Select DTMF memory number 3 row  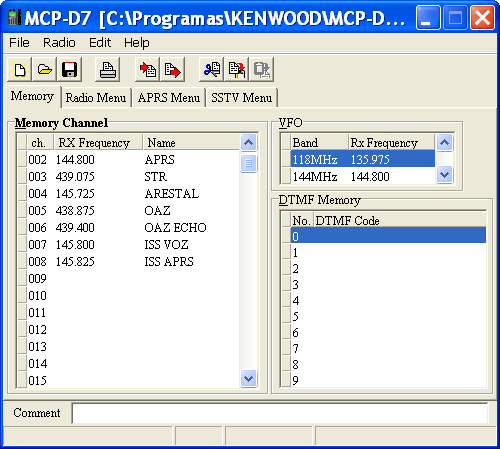click(384, 284)
